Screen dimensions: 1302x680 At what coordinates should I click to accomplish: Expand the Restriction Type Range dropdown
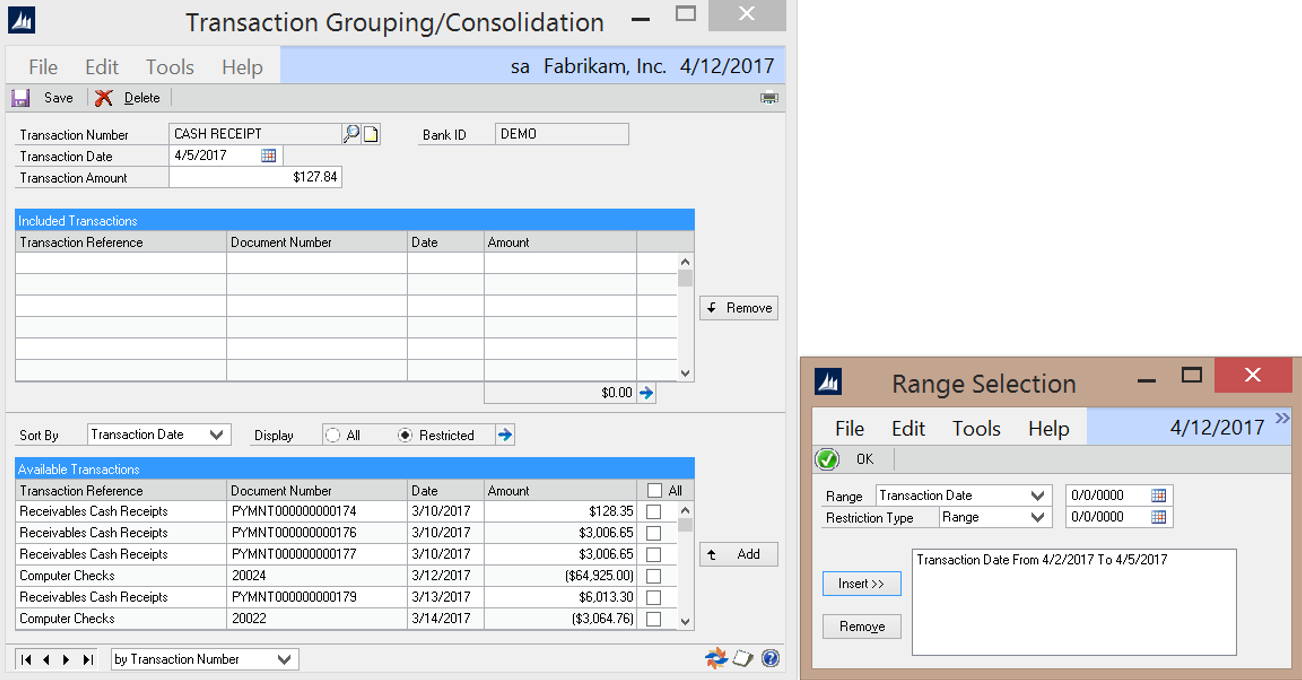(1038, 518)
